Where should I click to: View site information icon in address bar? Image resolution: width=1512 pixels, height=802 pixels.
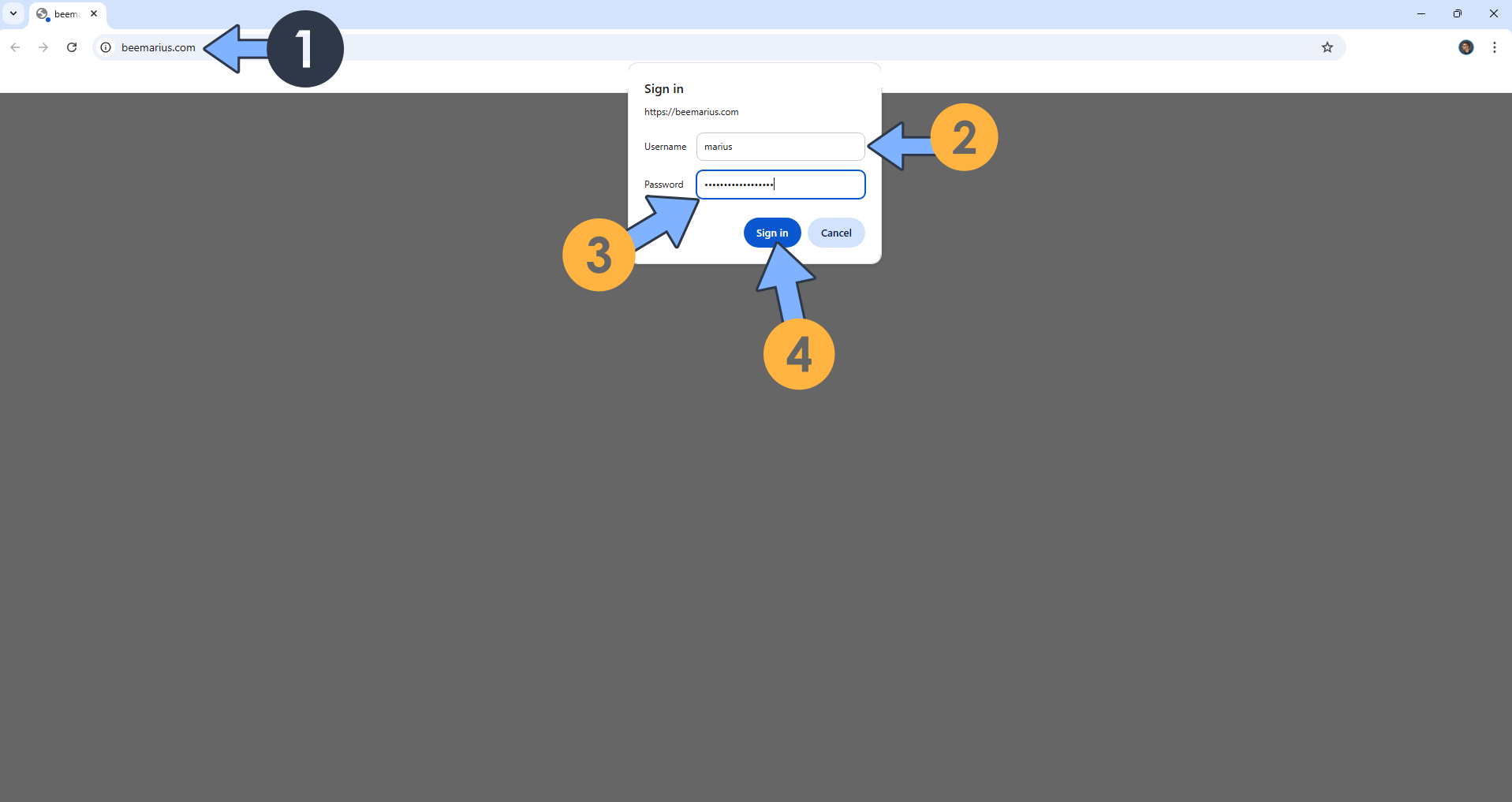[x=106, y=47]
